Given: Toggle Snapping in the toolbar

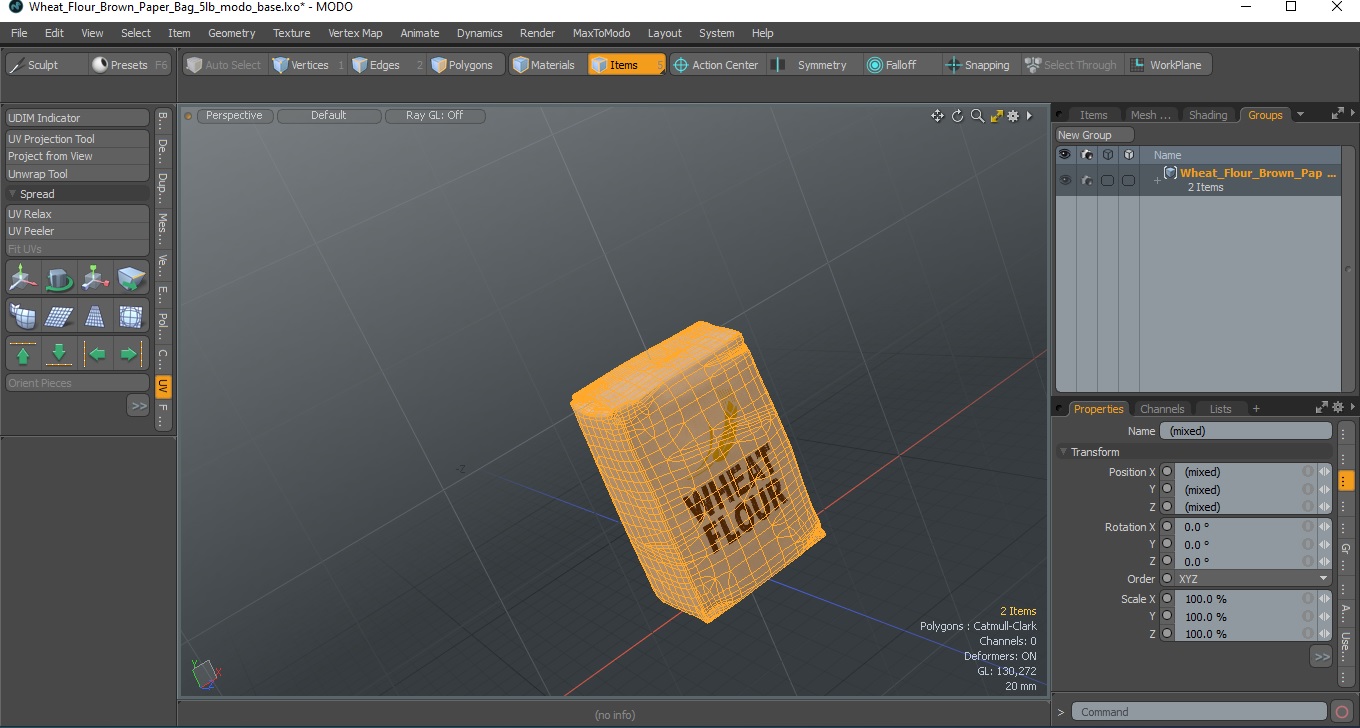Looking at the screenshot, I should tap(978, 65).
